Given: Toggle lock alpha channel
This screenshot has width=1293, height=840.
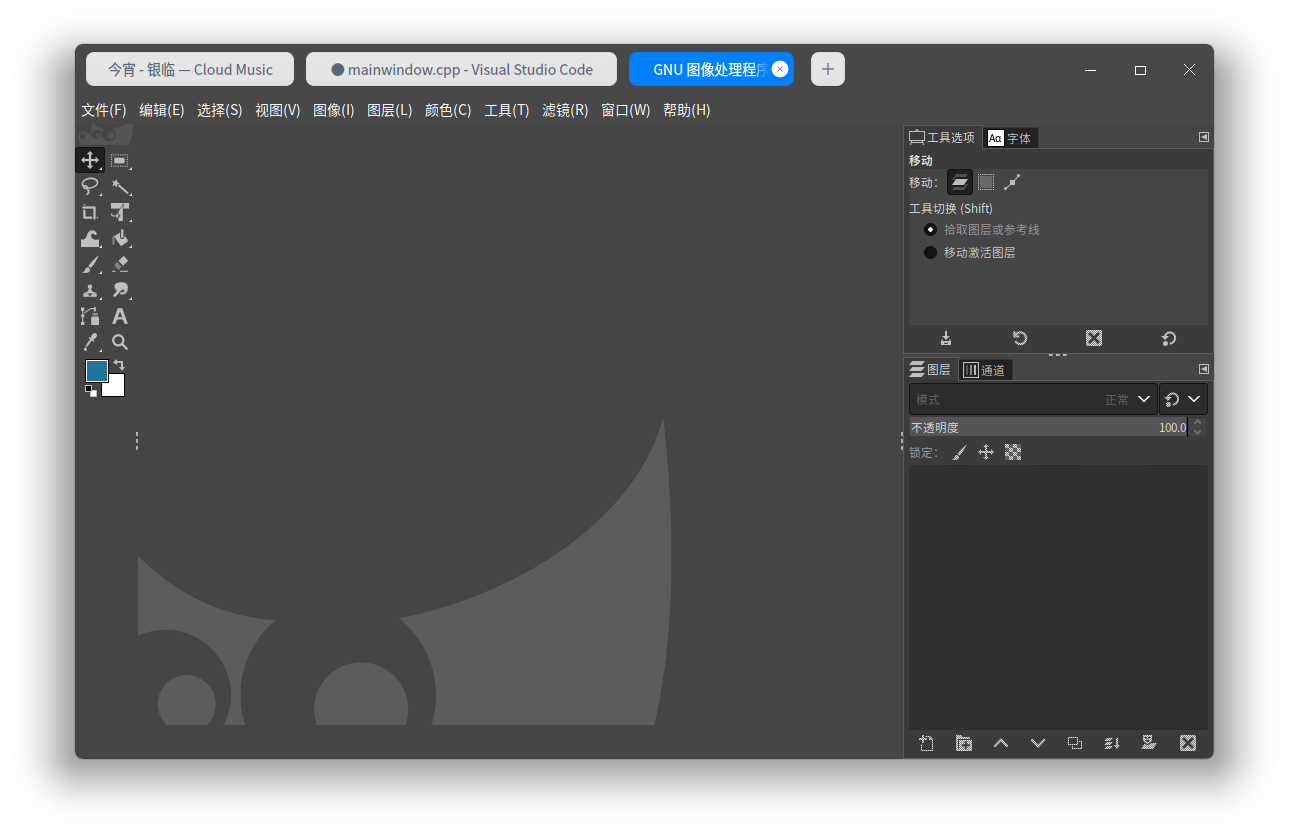Looking at the screenshot, I should (x=1013, y=453).
